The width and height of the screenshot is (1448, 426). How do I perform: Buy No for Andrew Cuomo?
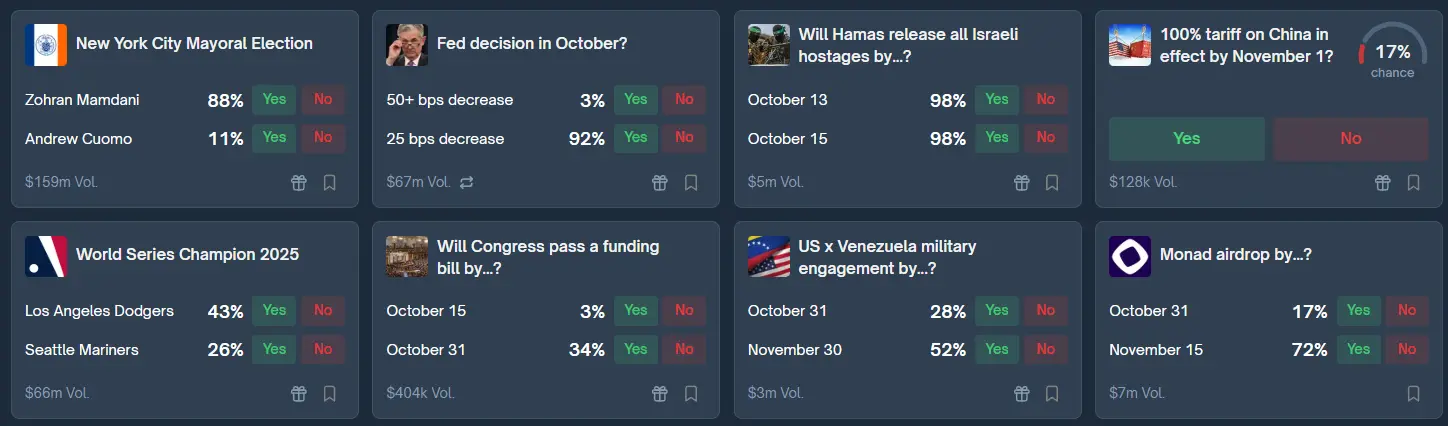tap(323, 138)
